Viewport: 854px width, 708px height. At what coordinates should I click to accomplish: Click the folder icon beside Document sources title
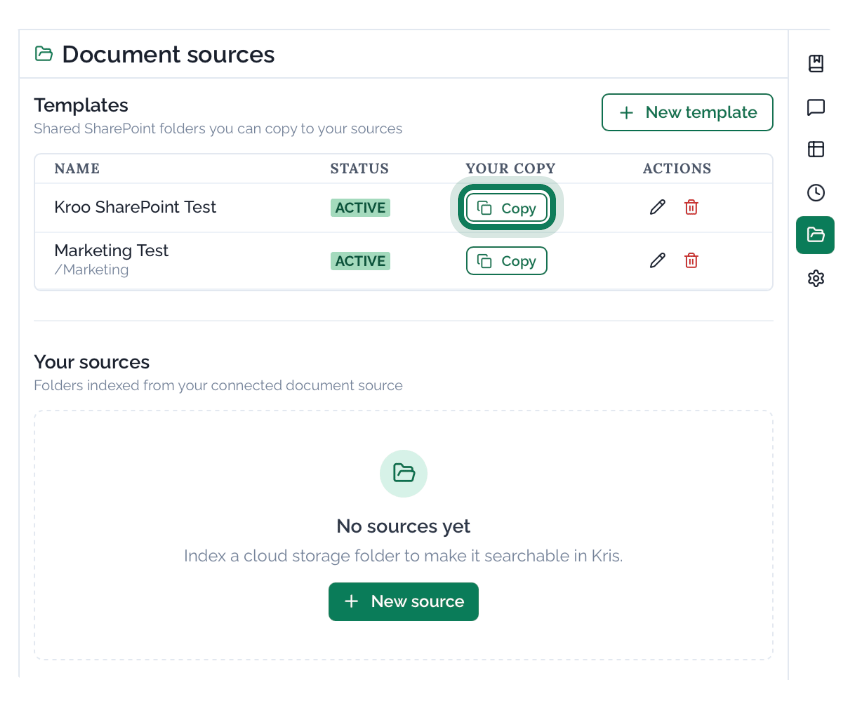44,54
